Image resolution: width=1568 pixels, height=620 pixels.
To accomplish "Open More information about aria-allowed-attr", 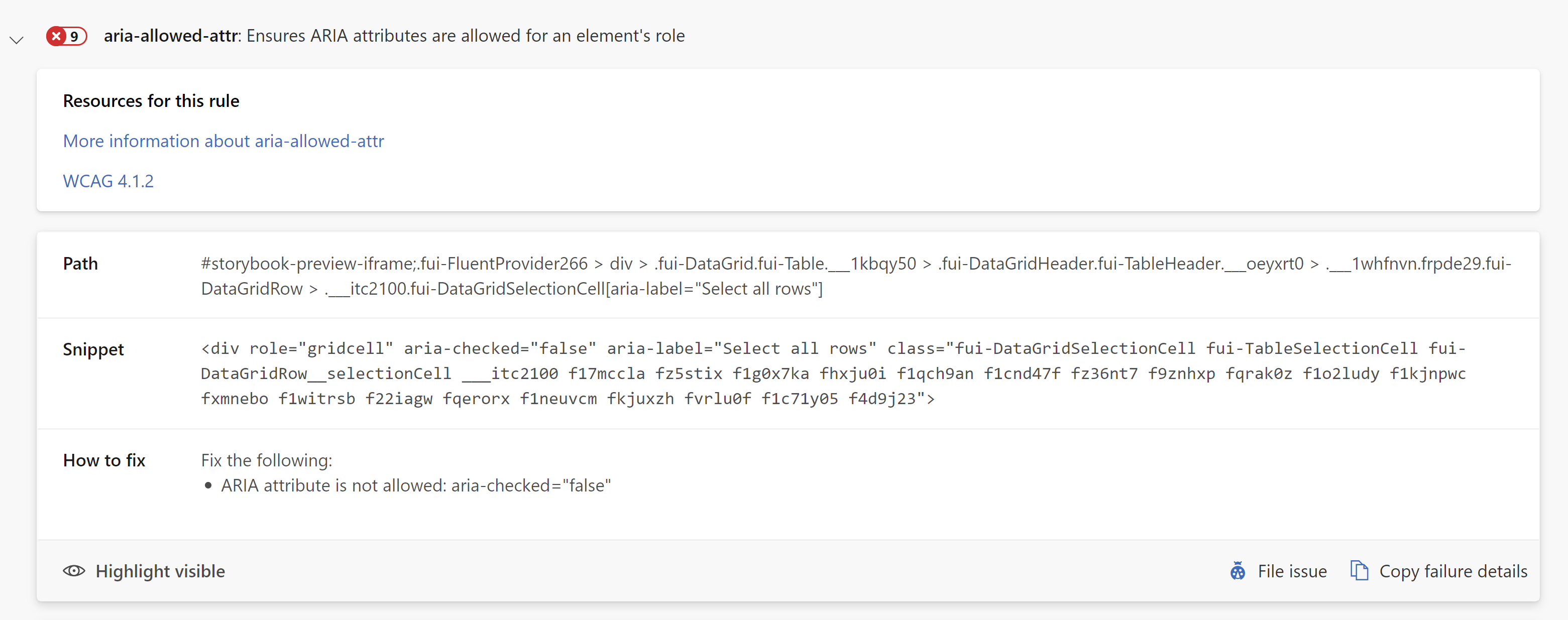I will (x=223, y=141).
